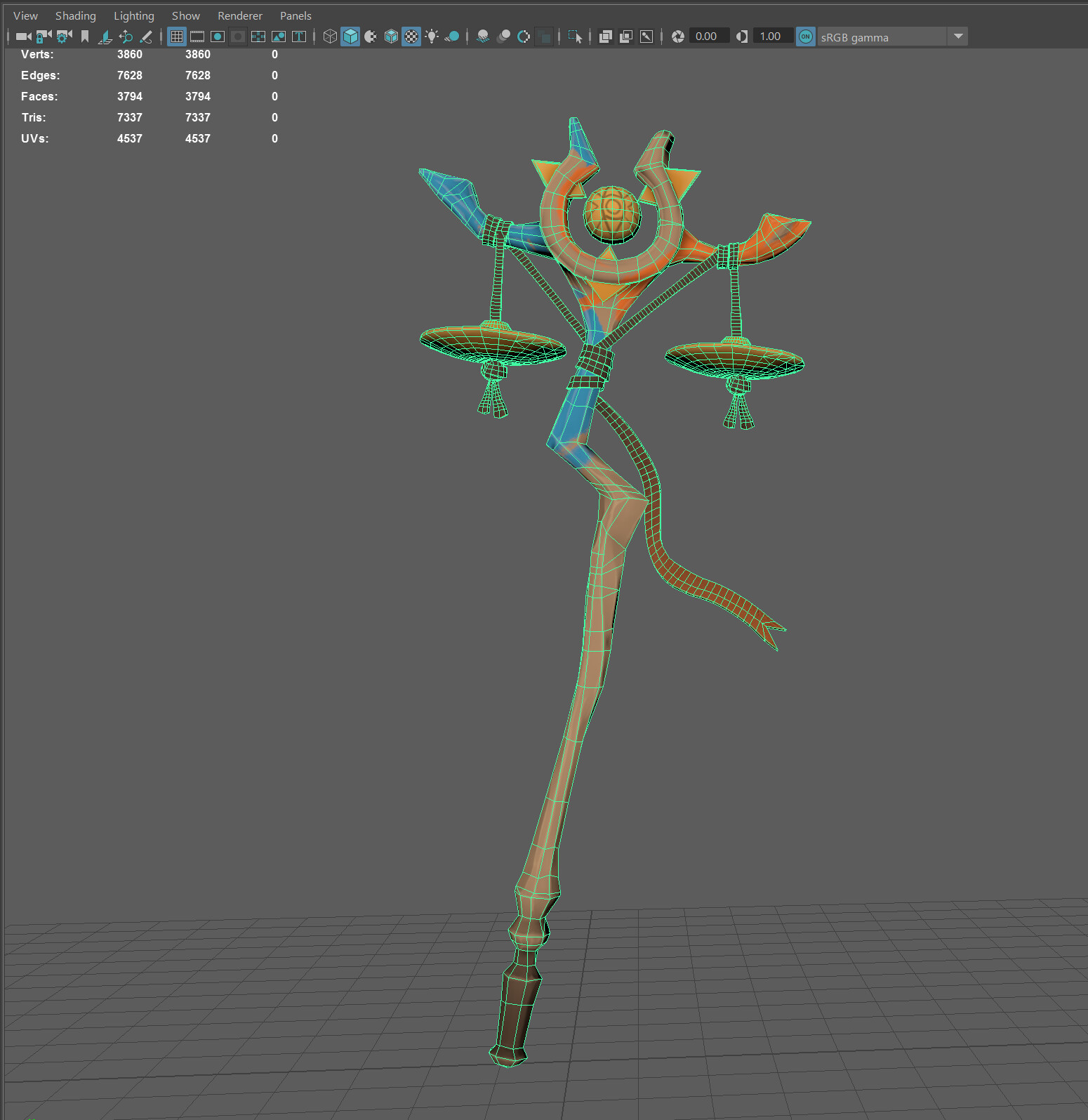Toggle the Field Chart icon
This screenshot has width=1088, height=1120.
coord(258,37)
